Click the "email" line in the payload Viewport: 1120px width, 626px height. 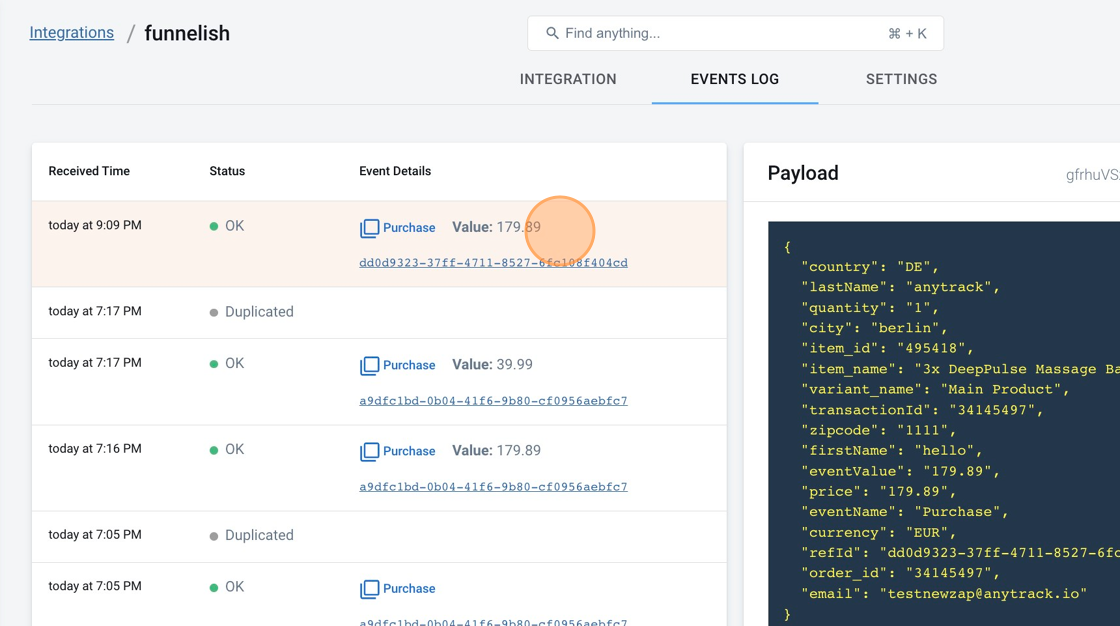coord(944,594)
